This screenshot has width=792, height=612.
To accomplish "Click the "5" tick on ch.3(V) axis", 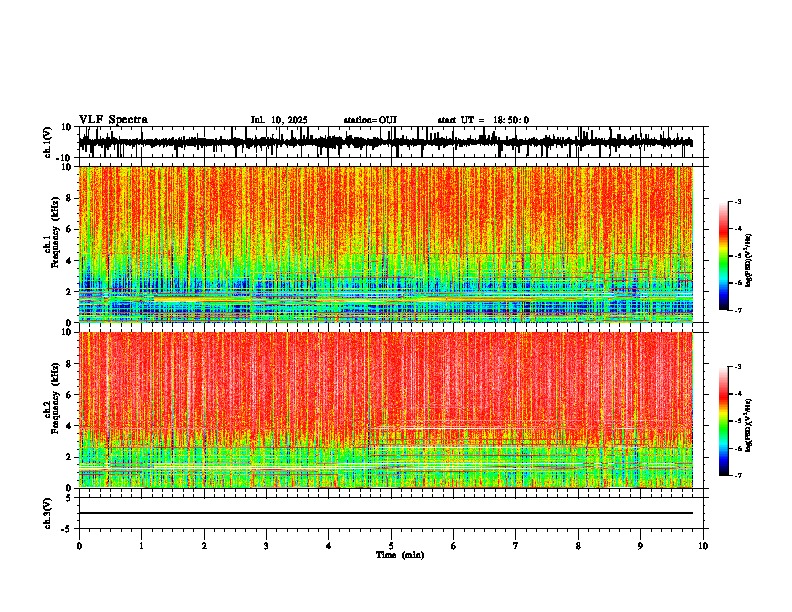I will pos(70,498).
